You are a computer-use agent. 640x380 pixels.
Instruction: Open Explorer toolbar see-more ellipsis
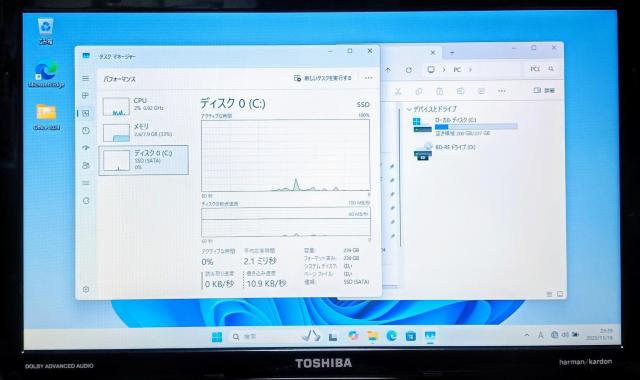coord(502,91)
